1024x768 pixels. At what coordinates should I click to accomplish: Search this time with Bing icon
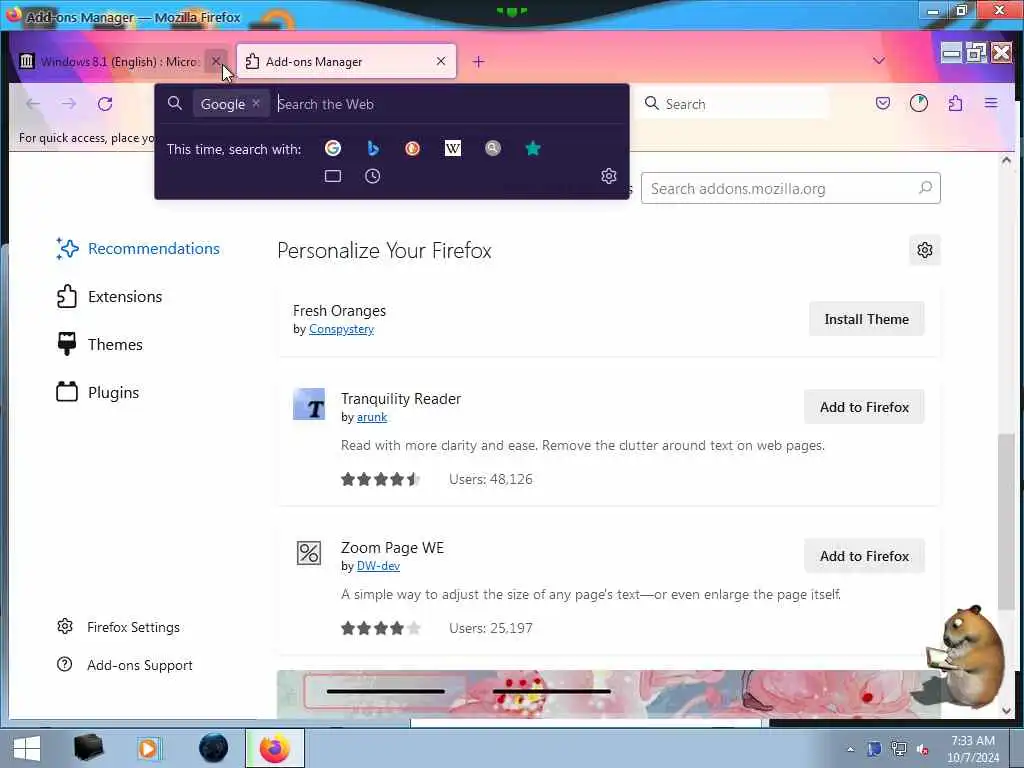(x=372, y=149)
